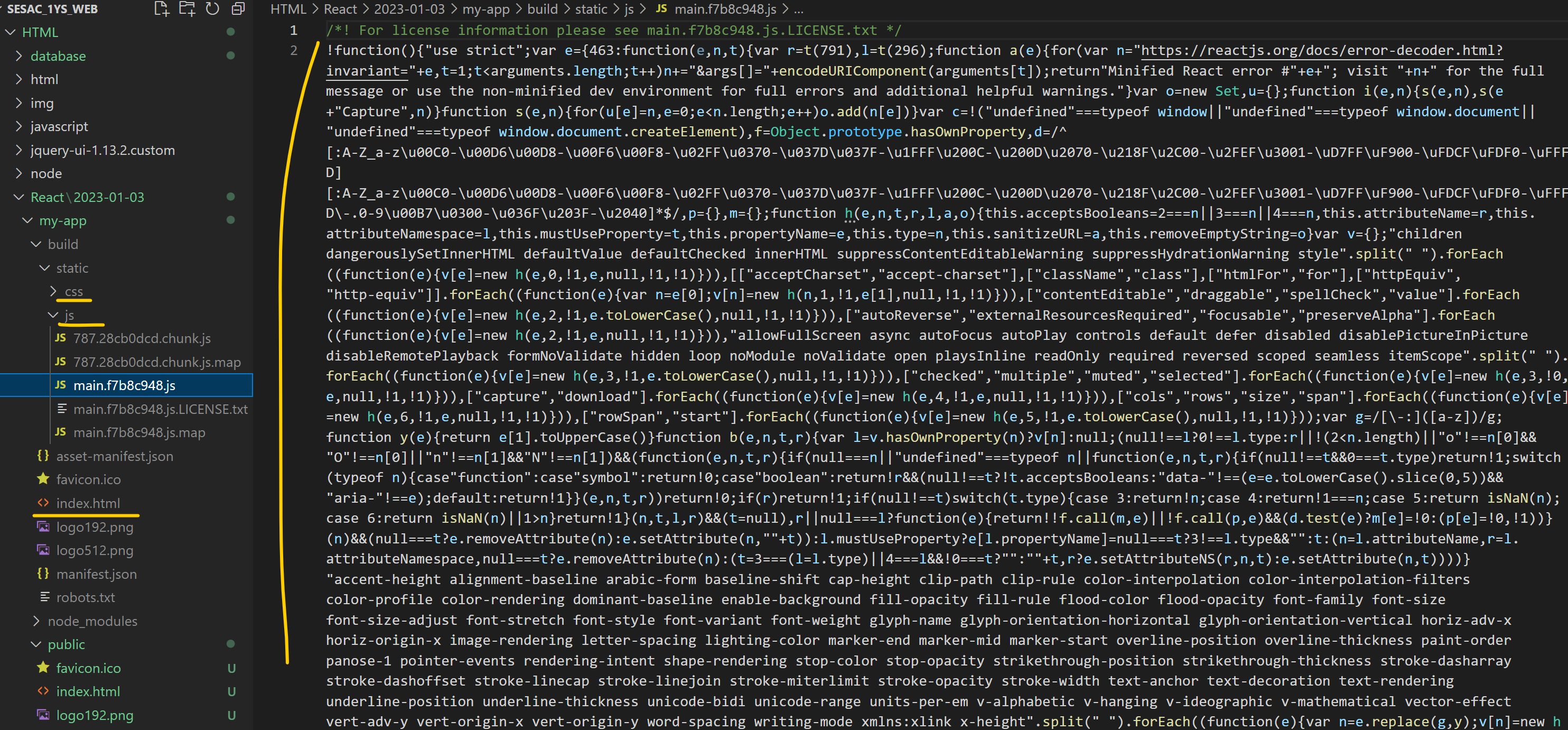The width and height of the screenshot is (1568, 730).
Task: Select 787.28cb0dcd.chunk.js in the file tree
Action: tap(142, 338)
